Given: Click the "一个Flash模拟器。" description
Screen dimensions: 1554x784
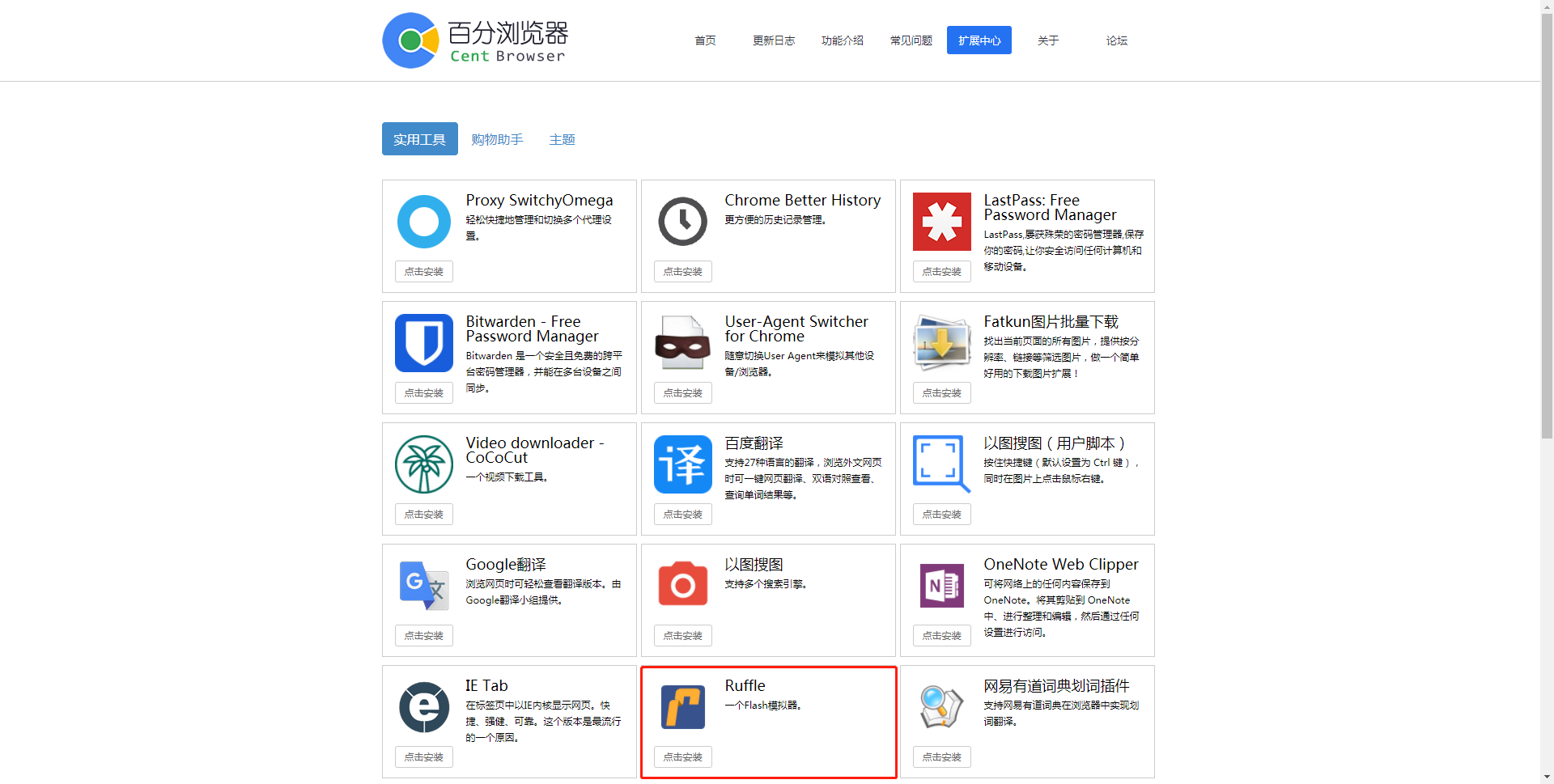Looking at the screenshot, I should [762, 706].
